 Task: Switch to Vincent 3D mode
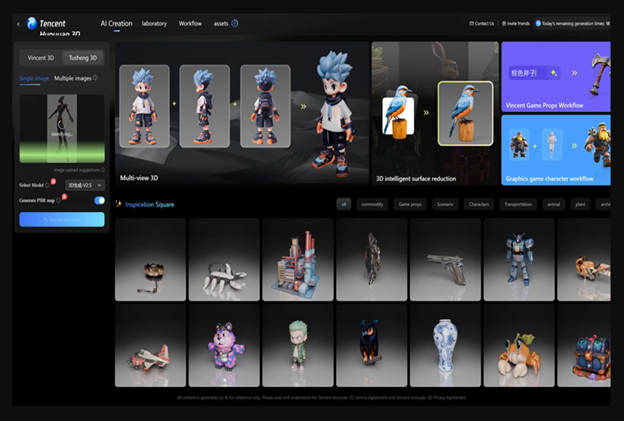(x=40, y=58)
